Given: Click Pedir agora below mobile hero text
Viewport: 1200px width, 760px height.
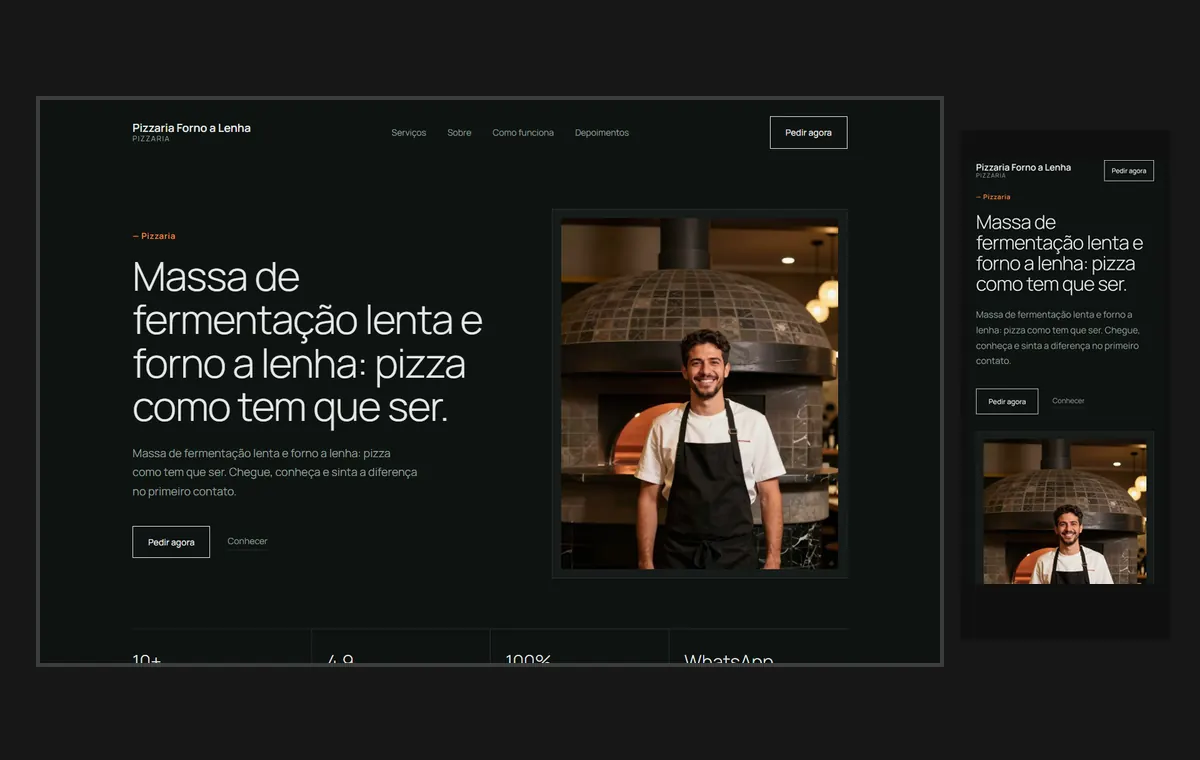Looking at the screenshot, I should [1007, 401].
